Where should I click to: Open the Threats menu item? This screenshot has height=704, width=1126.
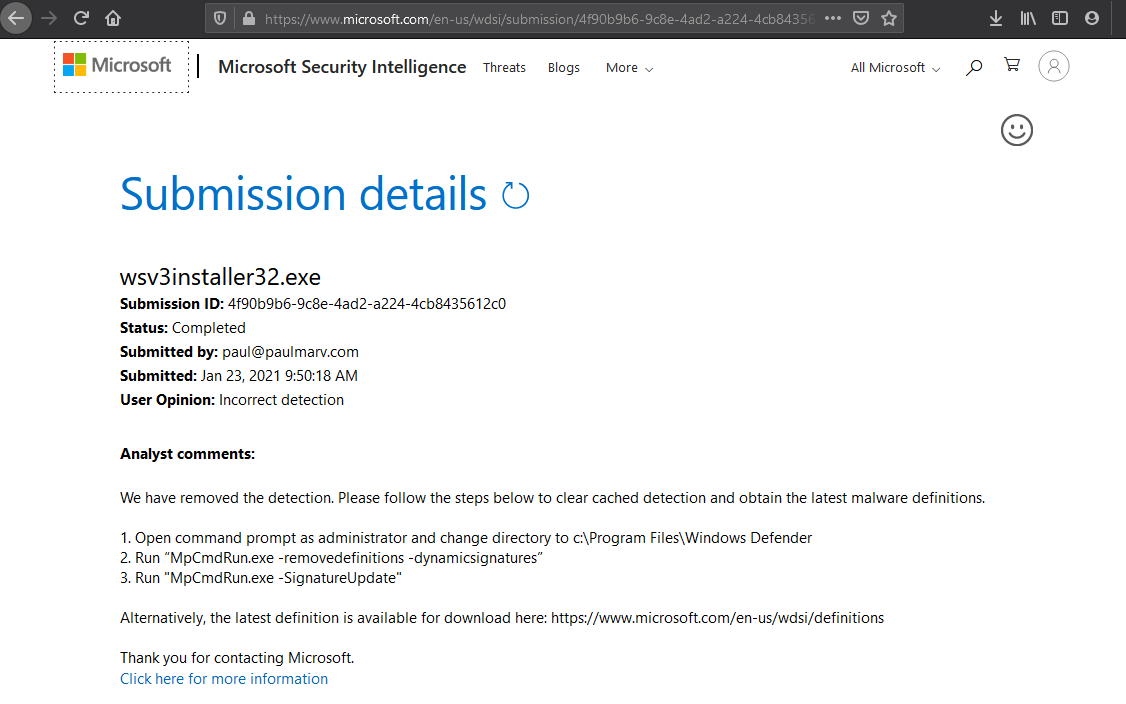coord(504,68)
